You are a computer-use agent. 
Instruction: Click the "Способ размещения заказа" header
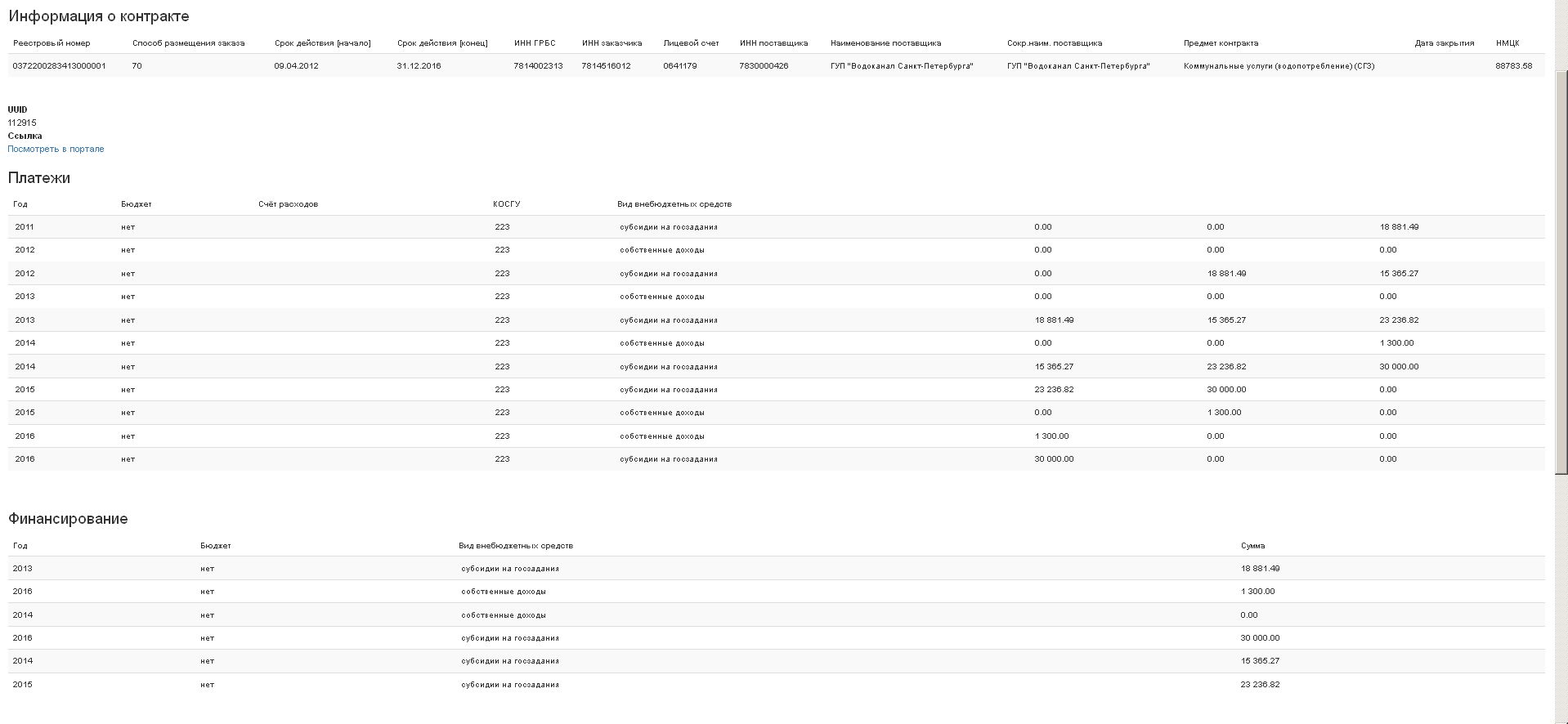pos(188,43)
